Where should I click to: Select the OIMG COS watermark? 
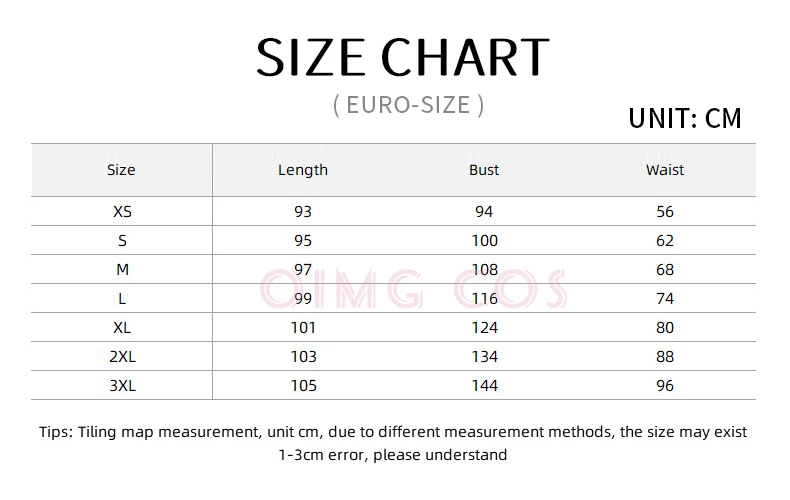pos(414,289)
